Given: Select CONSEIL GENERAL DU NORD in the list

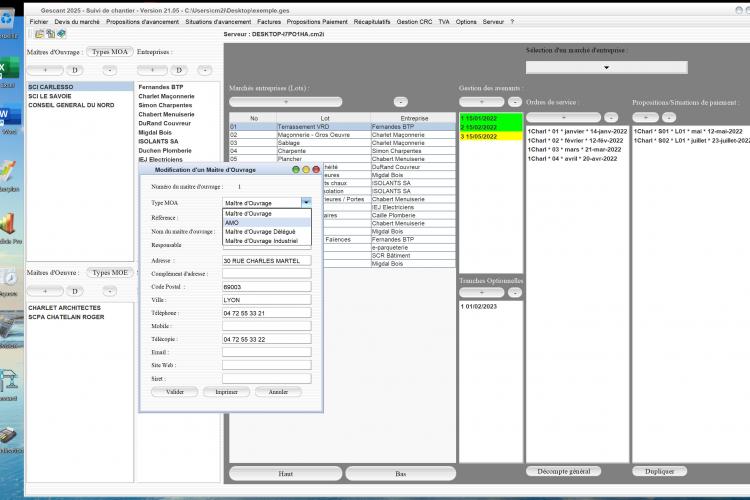Looking at the screenshot, I should click(80, 105).
